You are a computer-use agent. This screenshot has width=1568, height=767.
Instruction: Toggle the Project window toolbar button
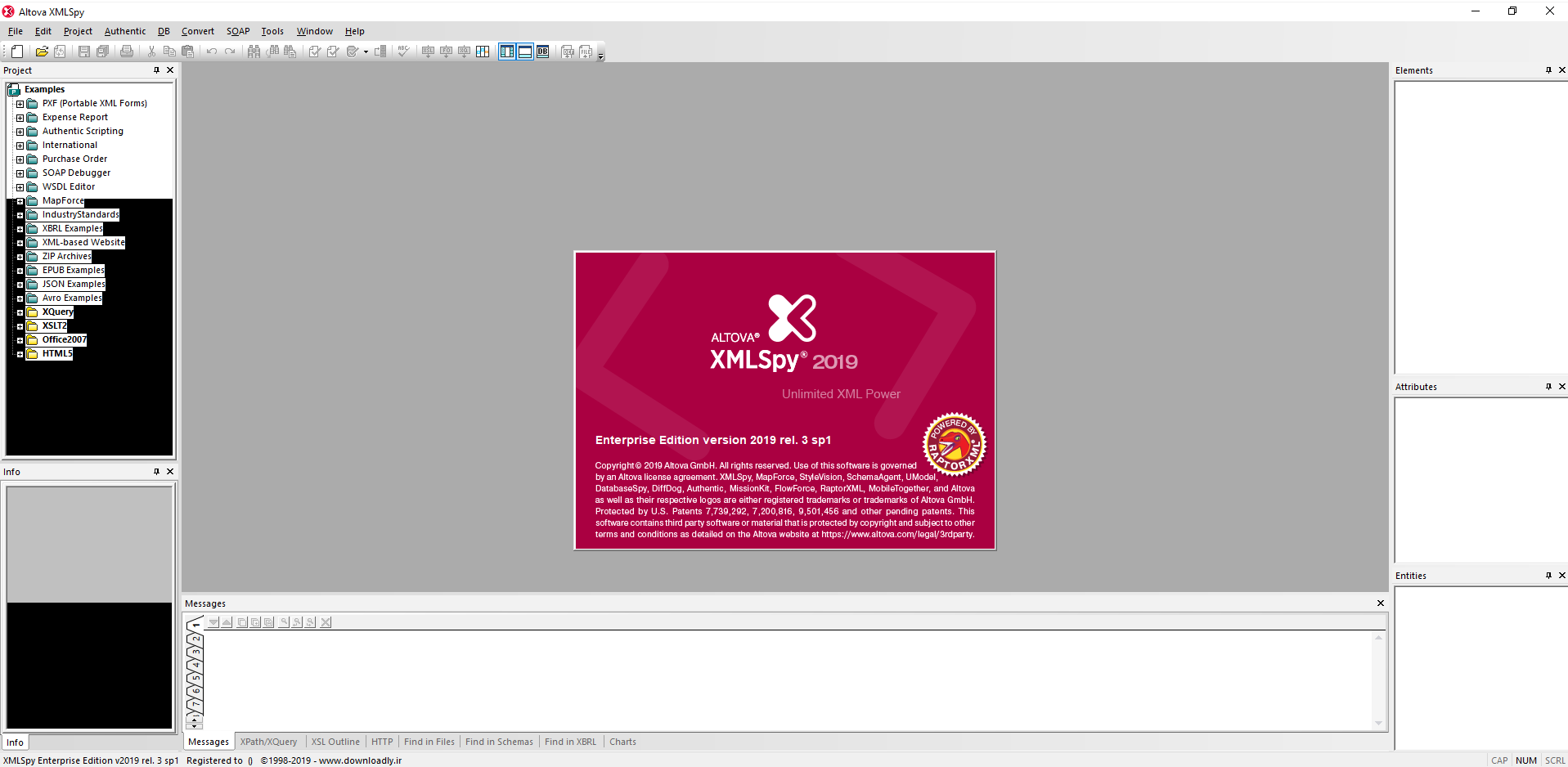pyautogui.click(x=507, y=52)
